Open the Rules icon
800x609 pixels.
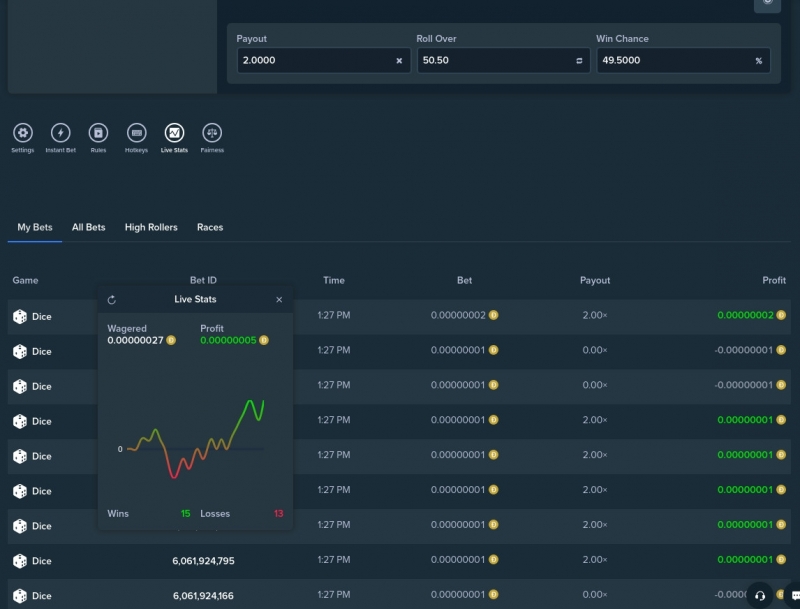98,133
